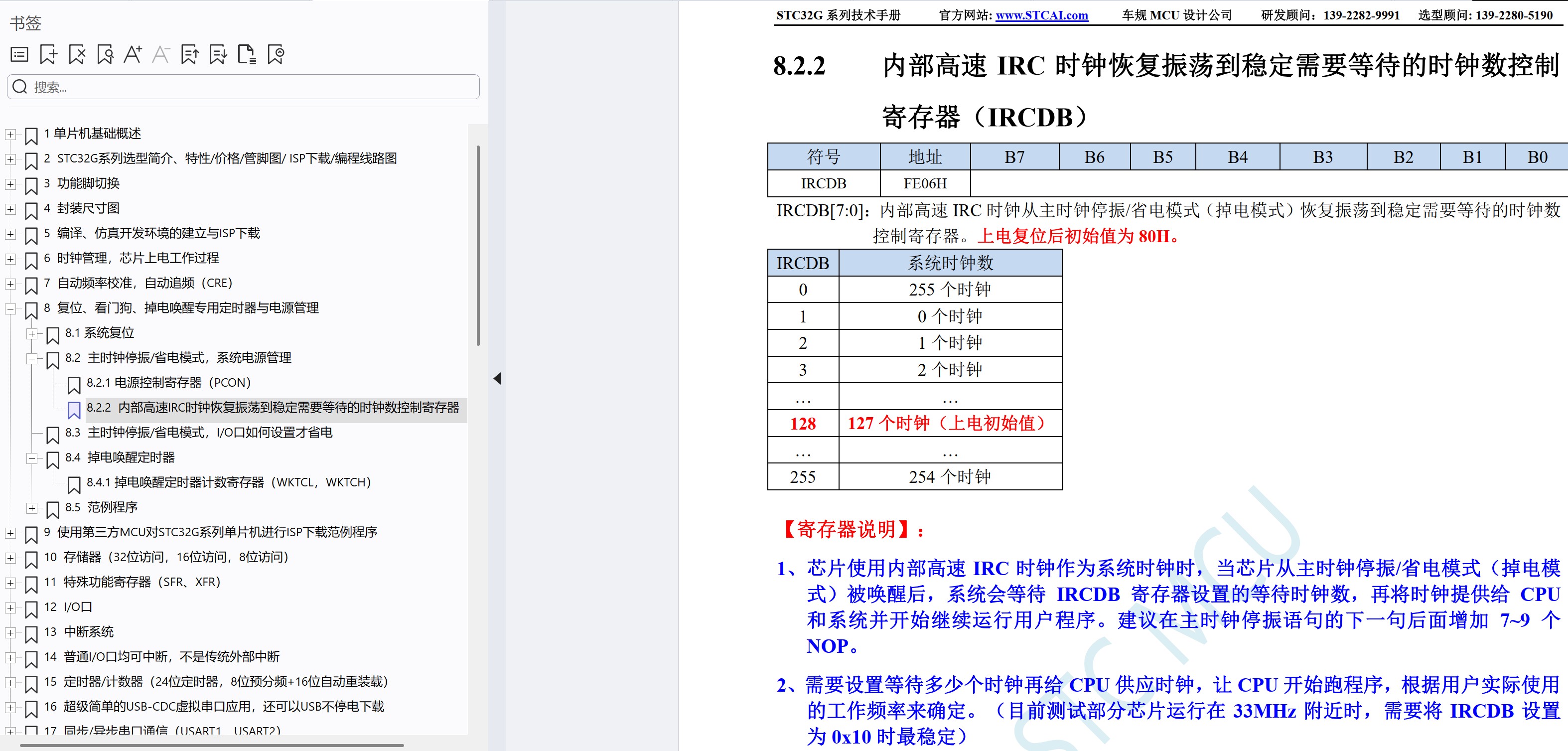Viewport: 1568px width, 751px height.
Task: Click bookmark icon of 16 USB-CDC entry
Action: (x=31, y=709)
